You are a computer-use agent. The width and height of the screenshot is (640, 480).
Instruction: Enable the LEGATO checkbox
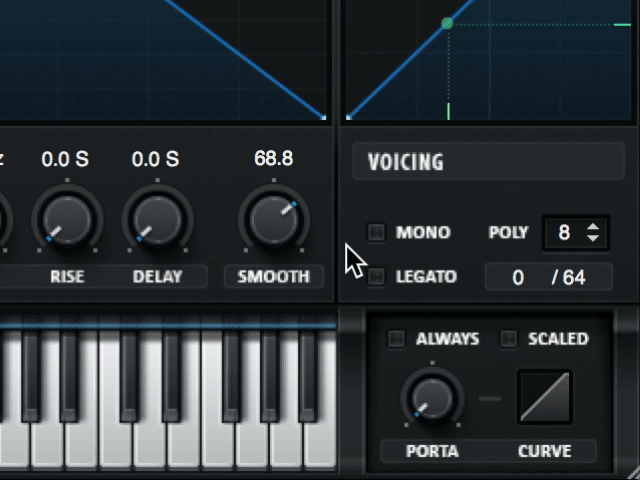[x=376, y=277]
